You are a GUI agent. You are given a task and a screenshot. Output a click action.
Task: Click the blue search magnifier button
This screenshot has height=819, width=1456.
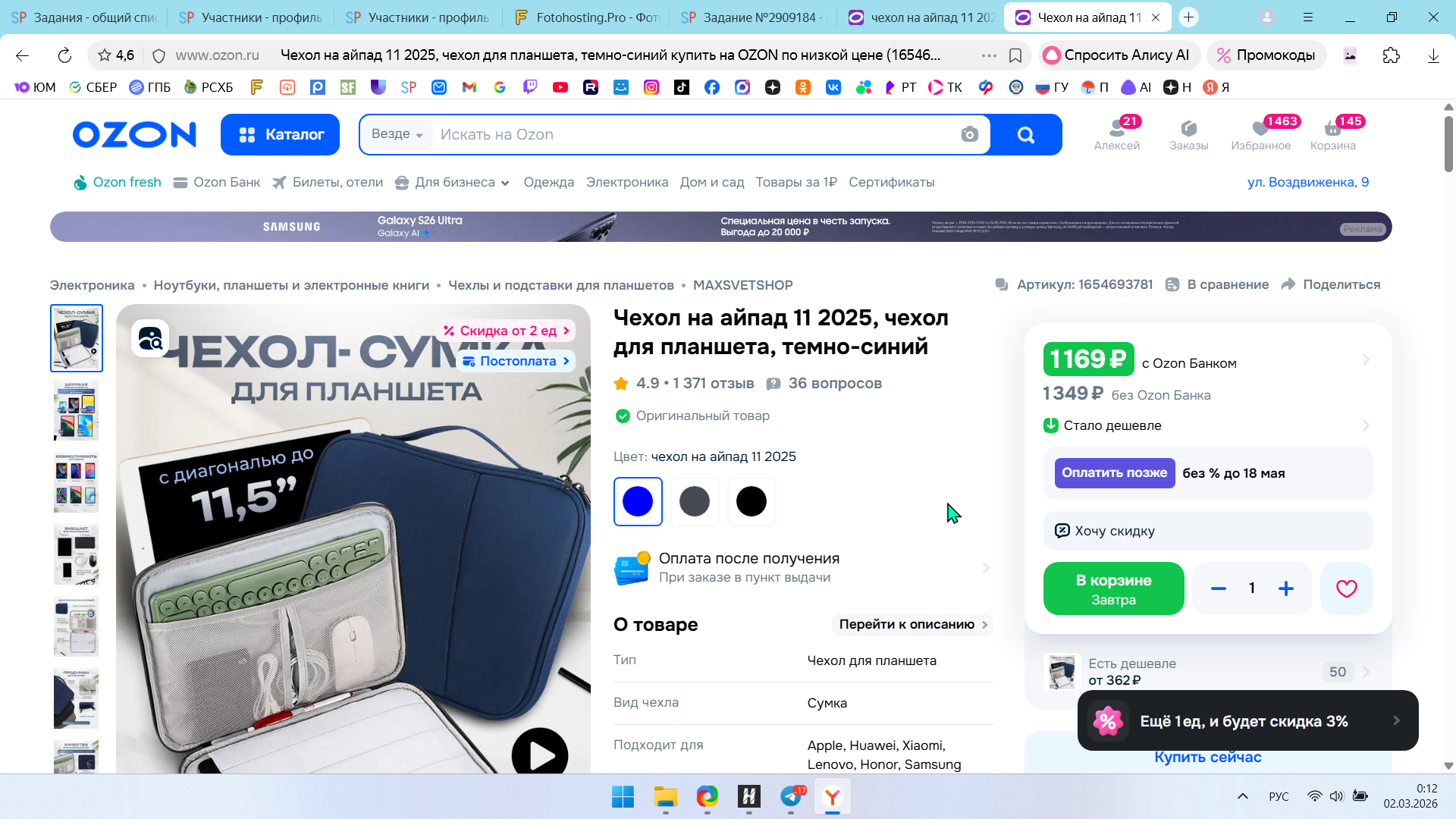pos(1025,134)
